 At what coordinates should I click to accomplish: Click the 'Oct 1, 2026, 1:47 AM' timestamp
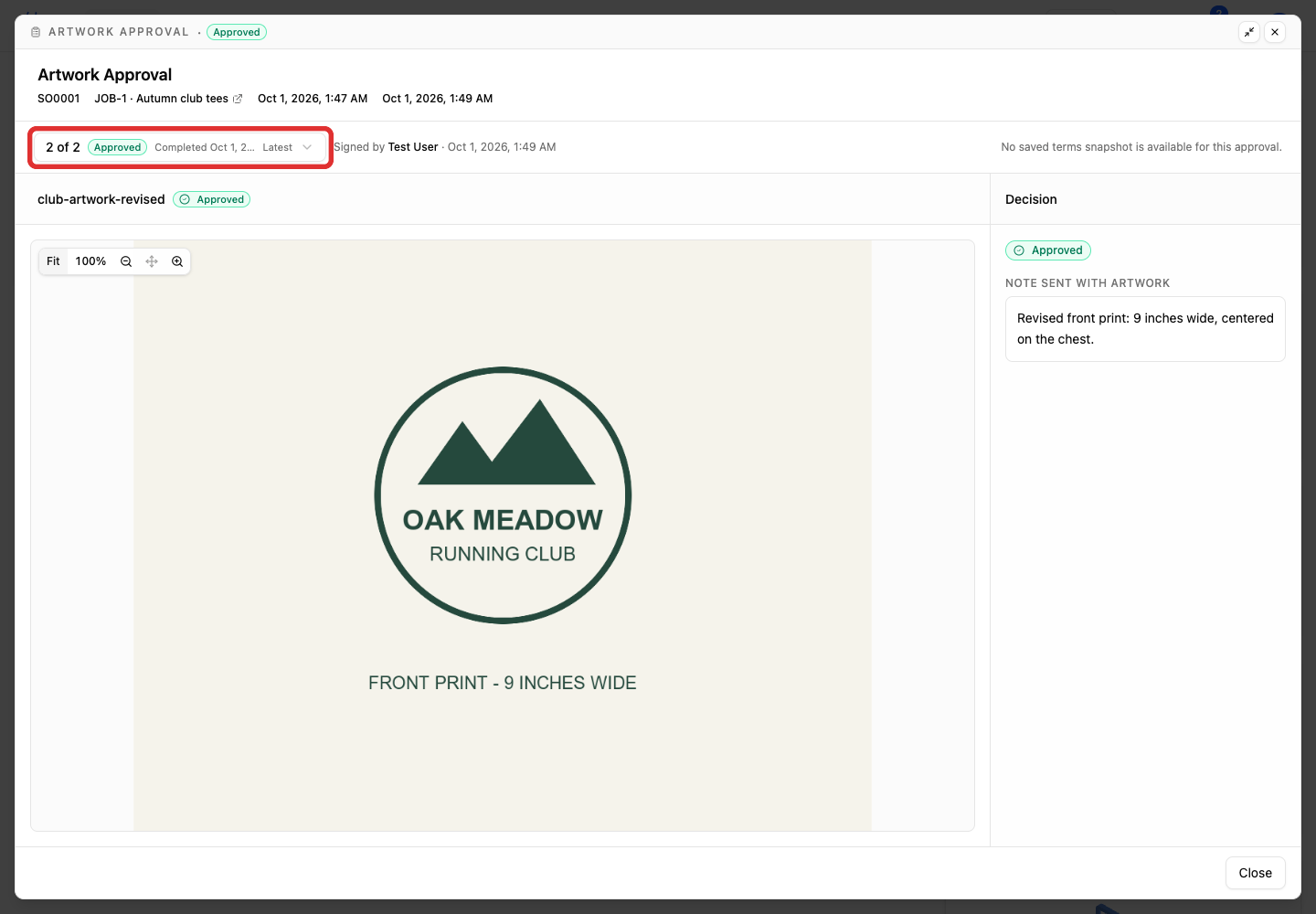[313, 99]
